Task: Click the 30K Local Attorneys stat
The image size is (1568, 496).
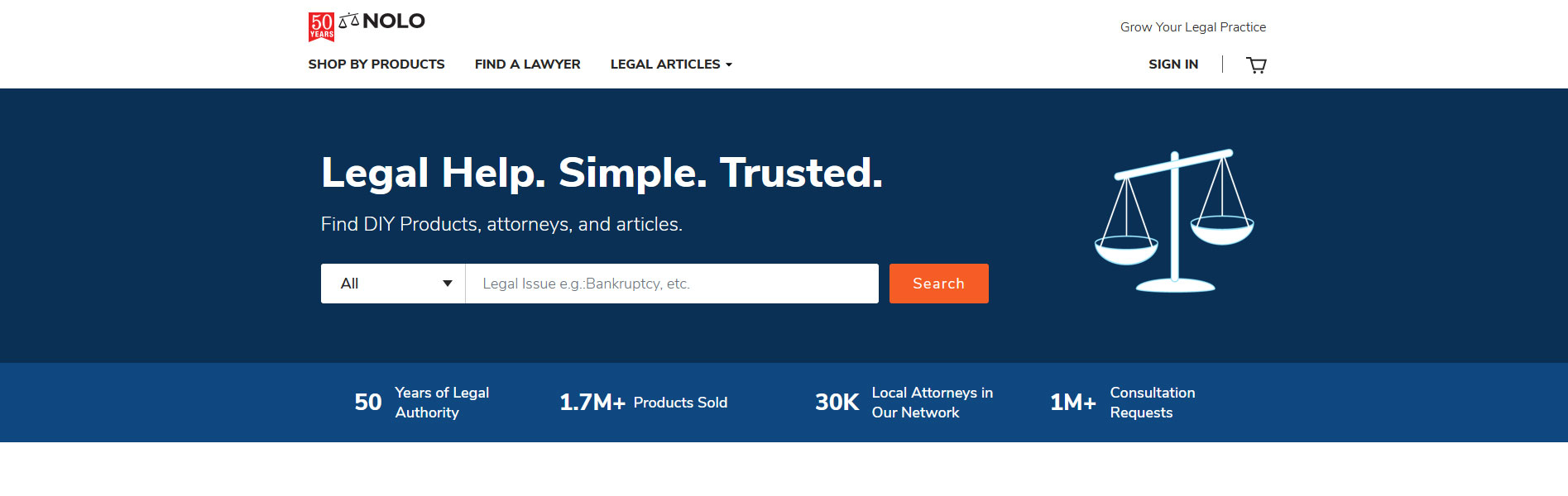Action: pos(904,403)
